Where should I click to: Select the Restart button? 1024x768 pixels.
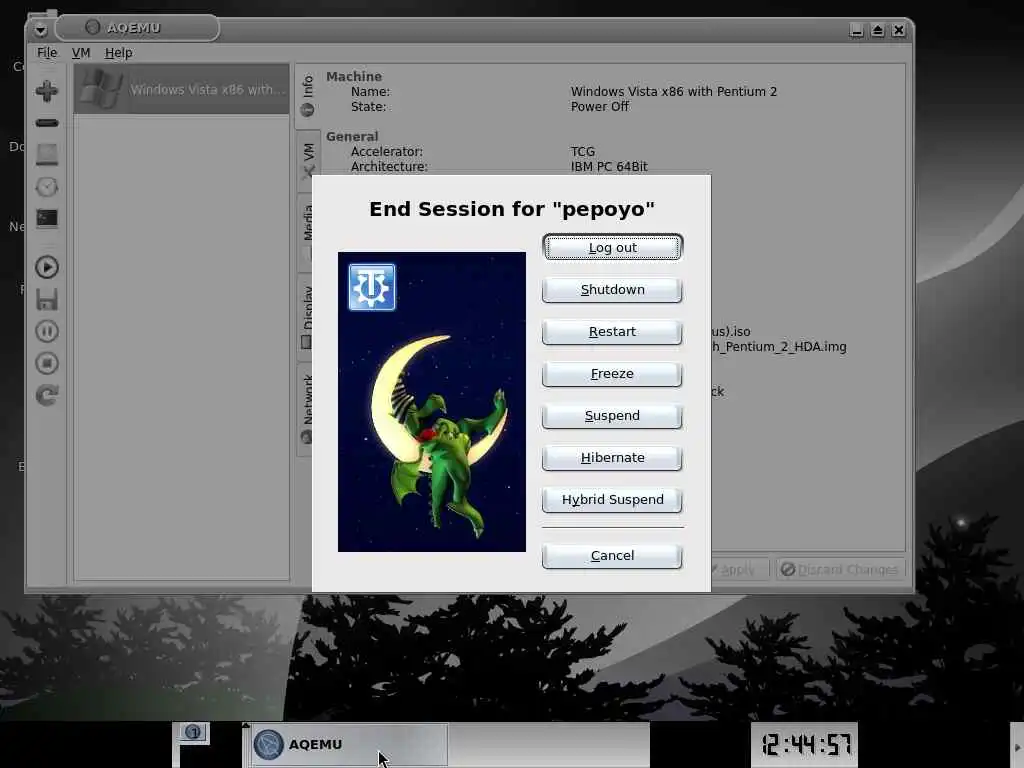(612, 332)
